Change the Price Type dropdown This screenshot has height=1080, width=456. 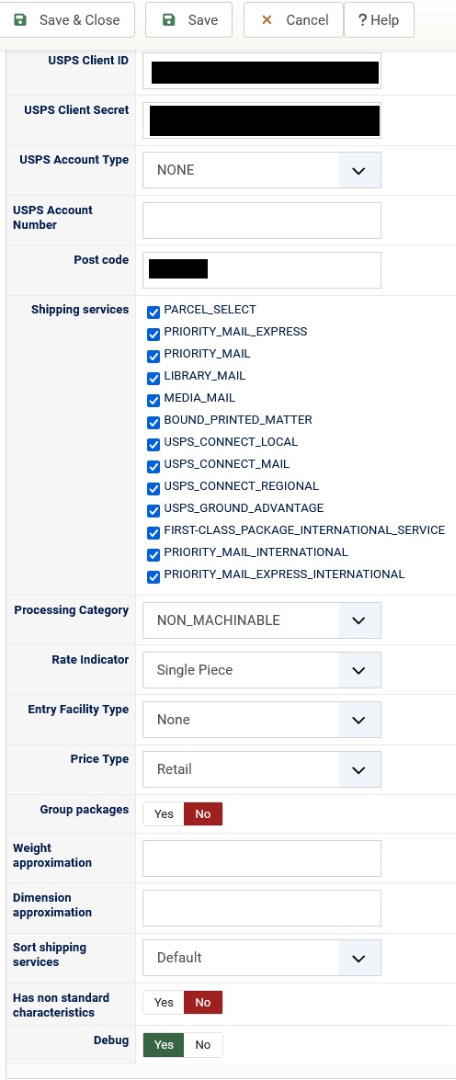point(262,769)
